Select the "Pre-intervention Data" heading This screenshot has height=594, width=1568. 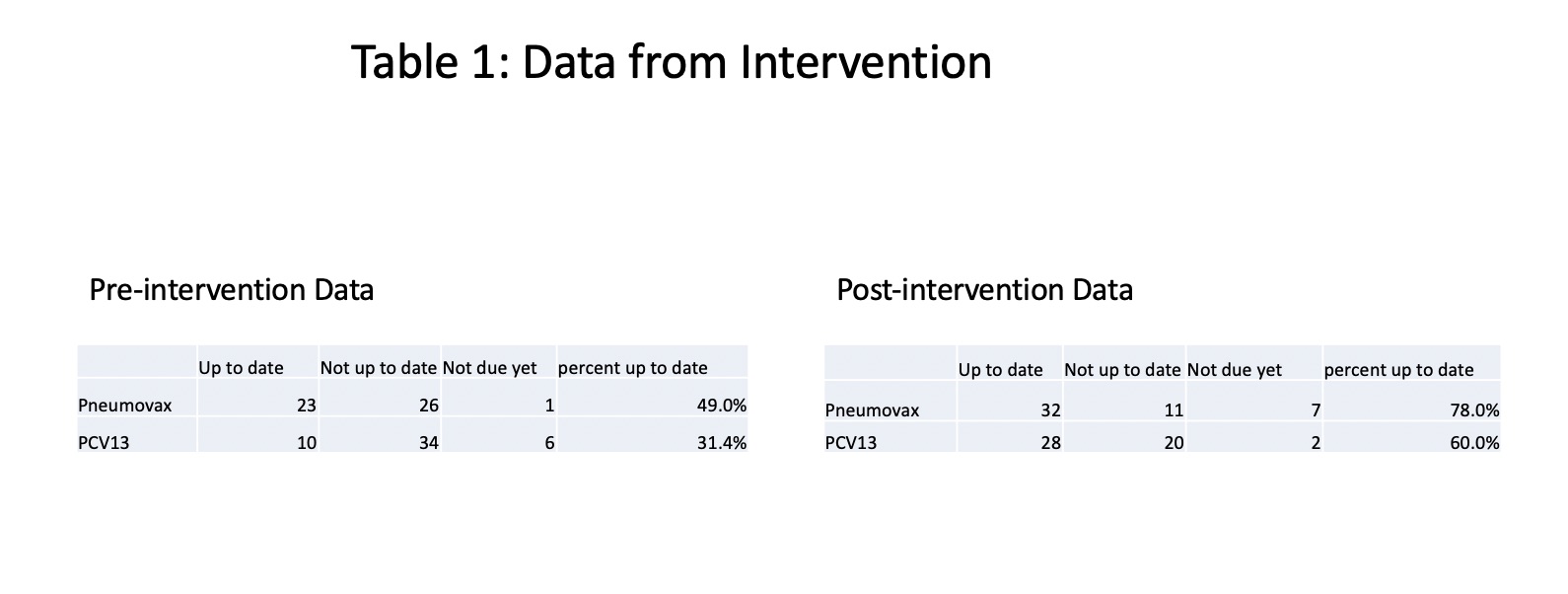pyautogui.click(x=232, y=290)
